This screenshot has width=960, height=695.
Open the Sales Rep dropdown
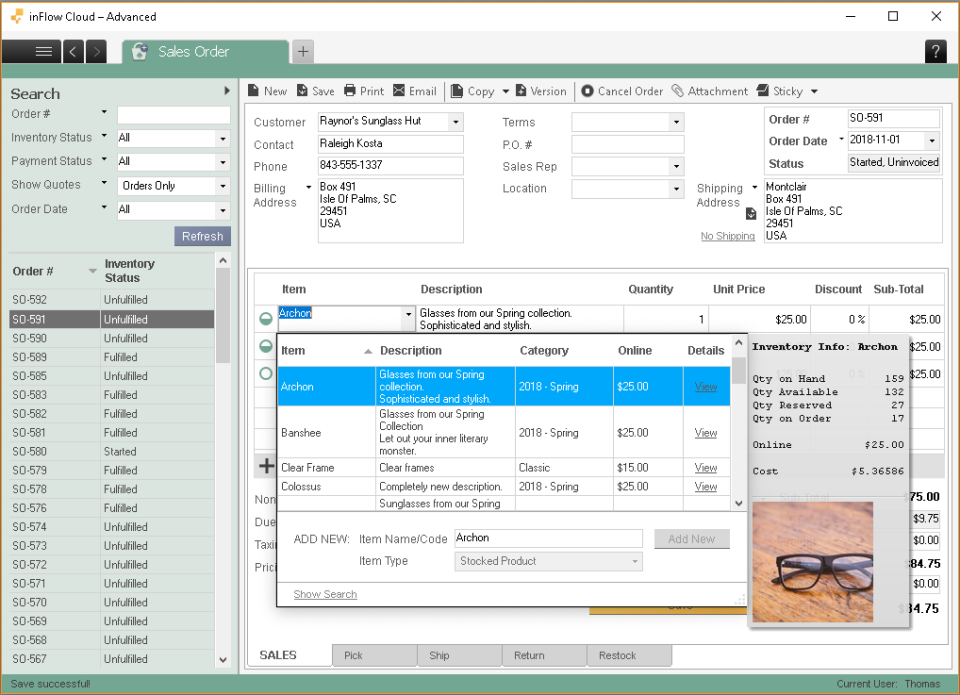click(676, 166)
